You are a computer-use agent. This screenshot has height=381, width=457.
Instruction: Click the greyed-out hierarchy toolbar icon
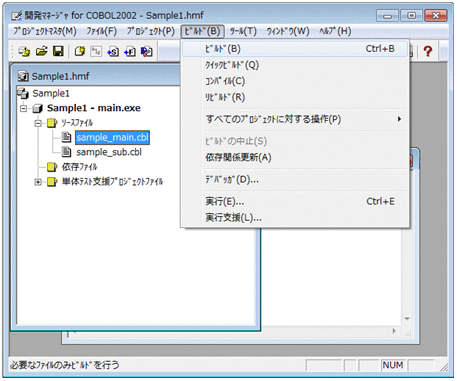[96, 51]
